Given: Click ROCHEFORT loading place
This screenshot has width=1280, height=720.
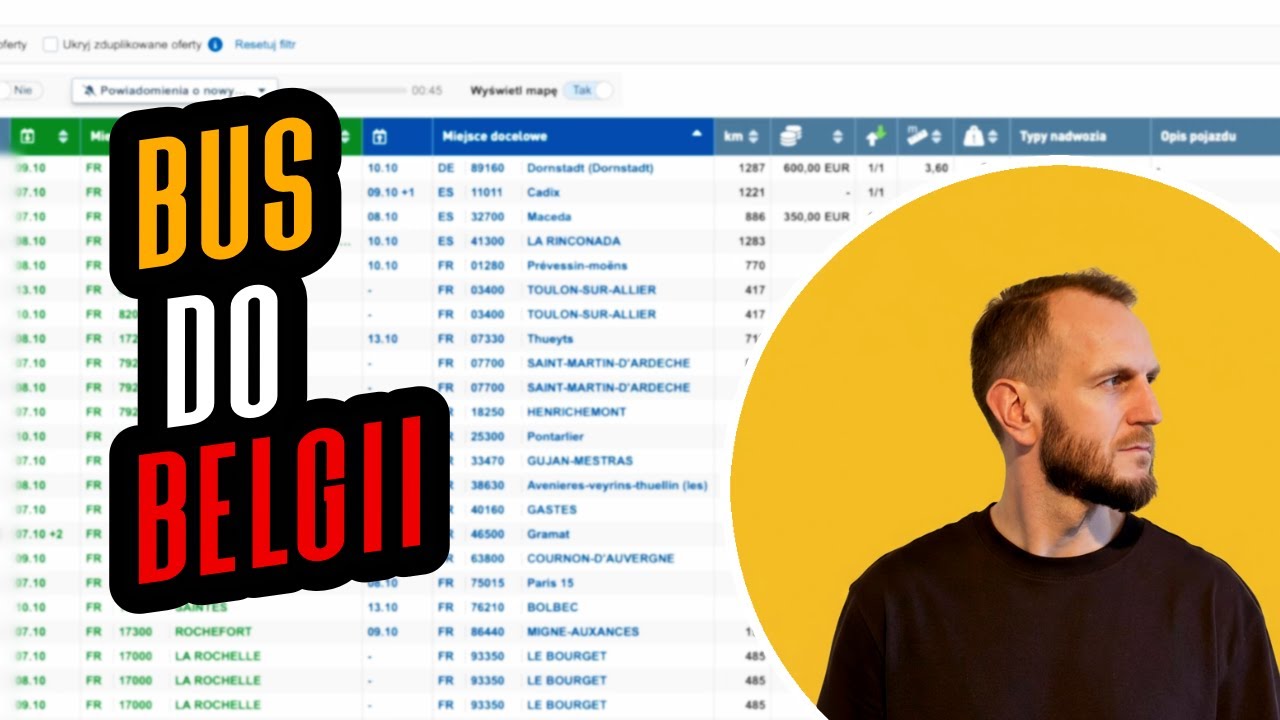Looking at the screenshot, I should tap(213, 632).
